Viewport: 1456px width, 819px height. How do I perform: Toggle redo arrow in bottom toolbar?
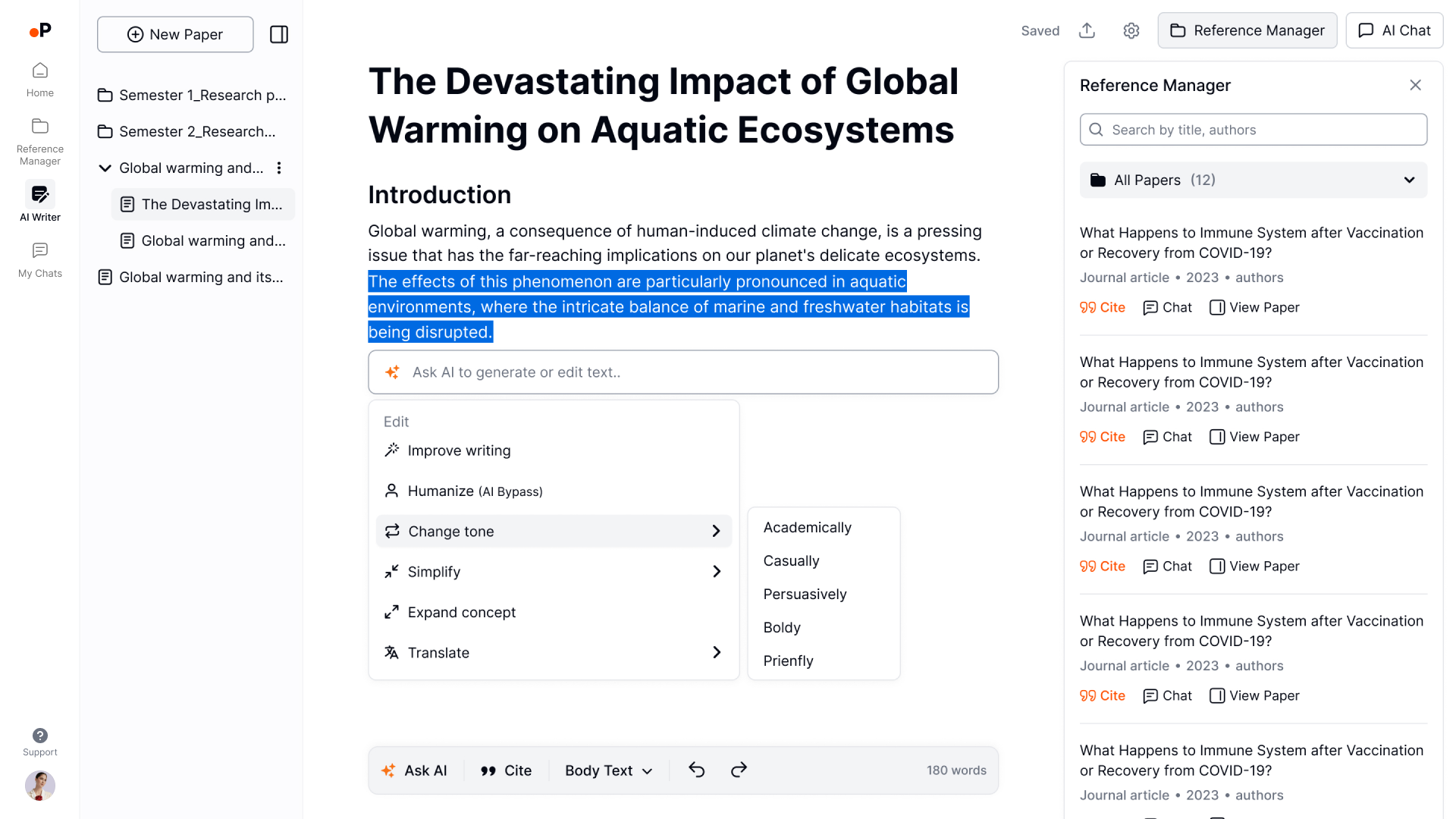point(740,770)
